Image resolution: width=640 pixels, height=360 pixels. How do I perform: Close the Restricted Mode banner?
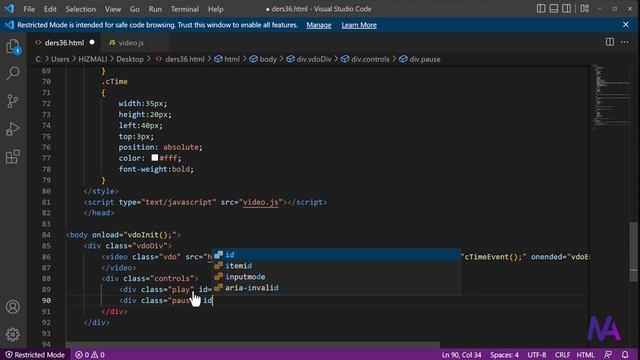[626, 24]
